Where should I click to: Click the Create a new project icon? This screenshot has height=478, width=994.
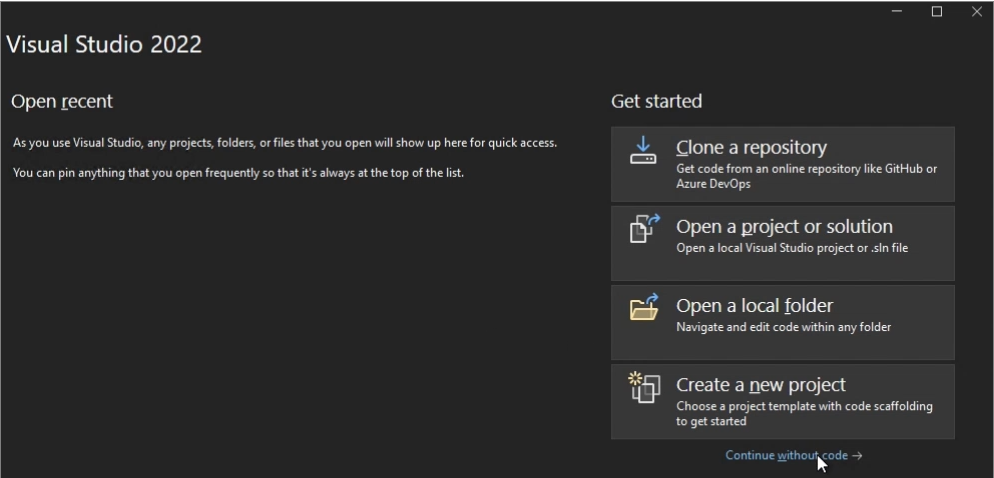(x=644, y=387)
